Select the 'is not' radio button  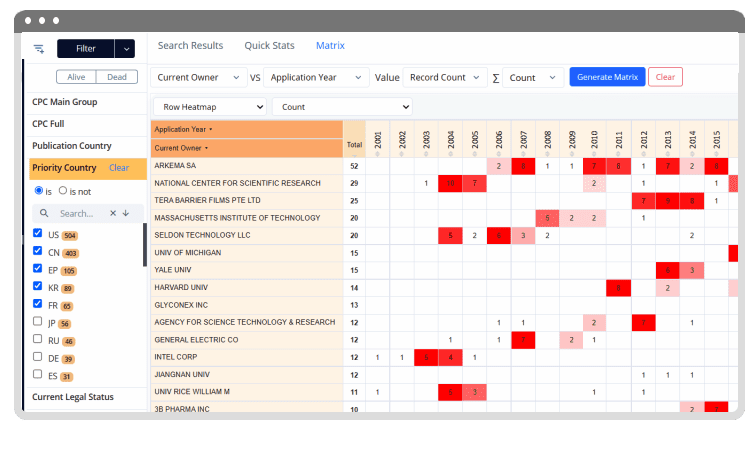click(63, 191)
